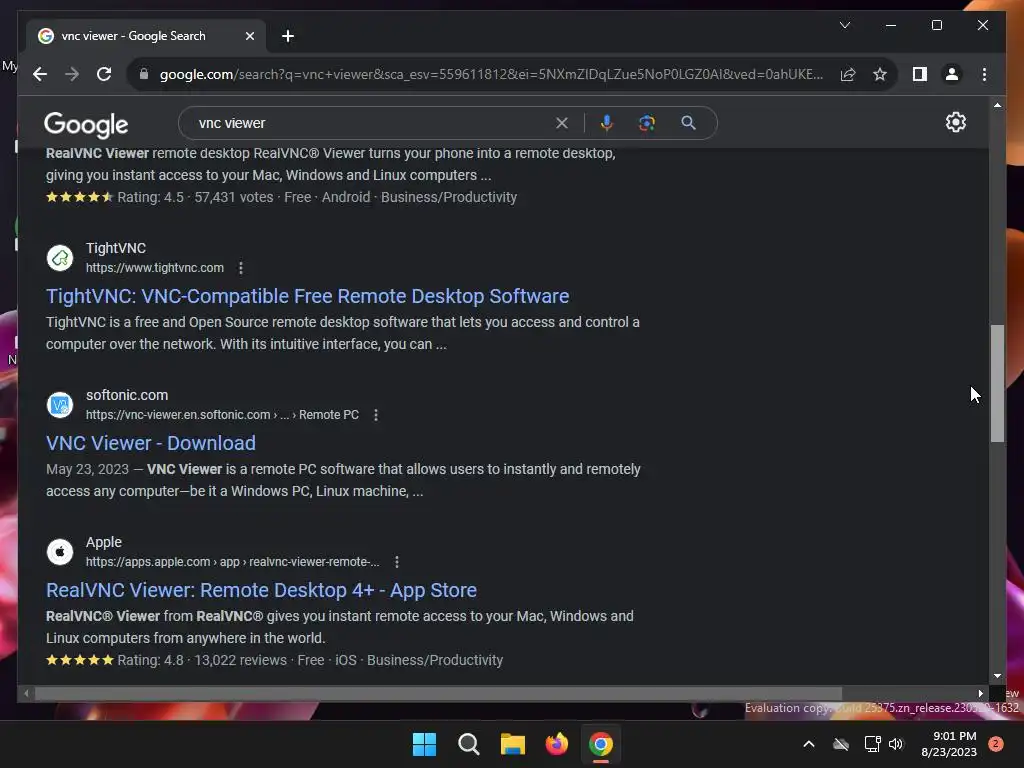Open the volume control in the tray
Viewport: 1024px width, 768px height.
click(896, 744)
